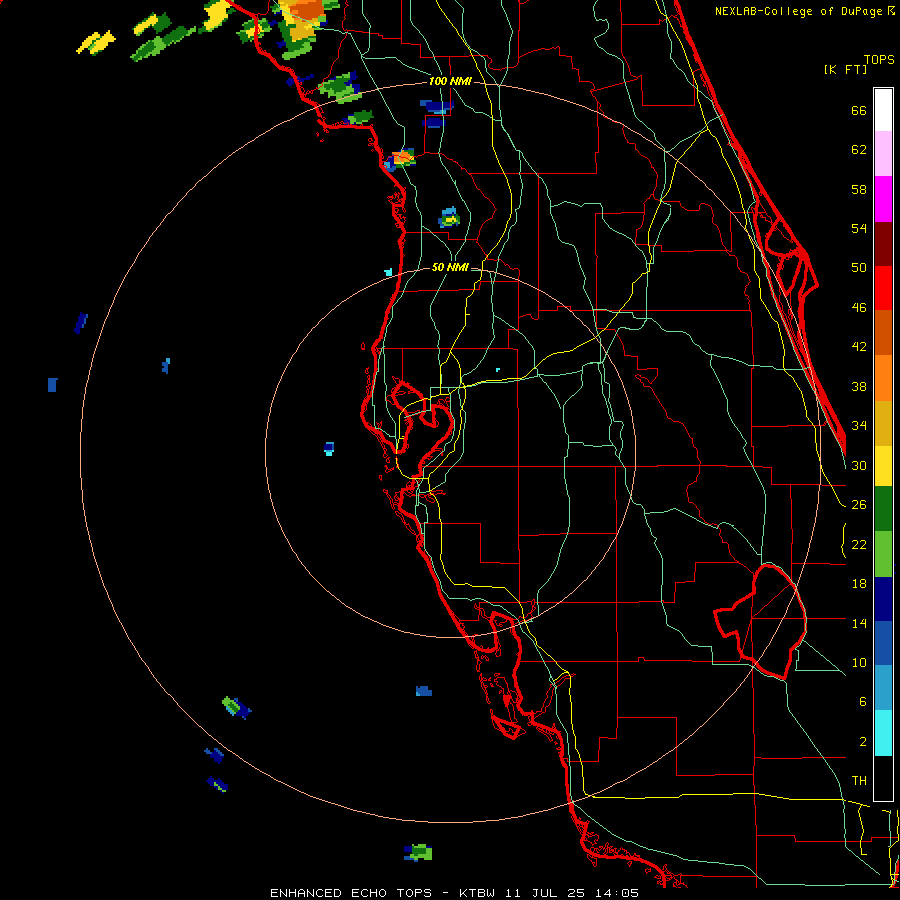Click the 'NEXLAB-College of DuPage' text
The width and height of the screenshot is (900, 900).
click(800, 11)
